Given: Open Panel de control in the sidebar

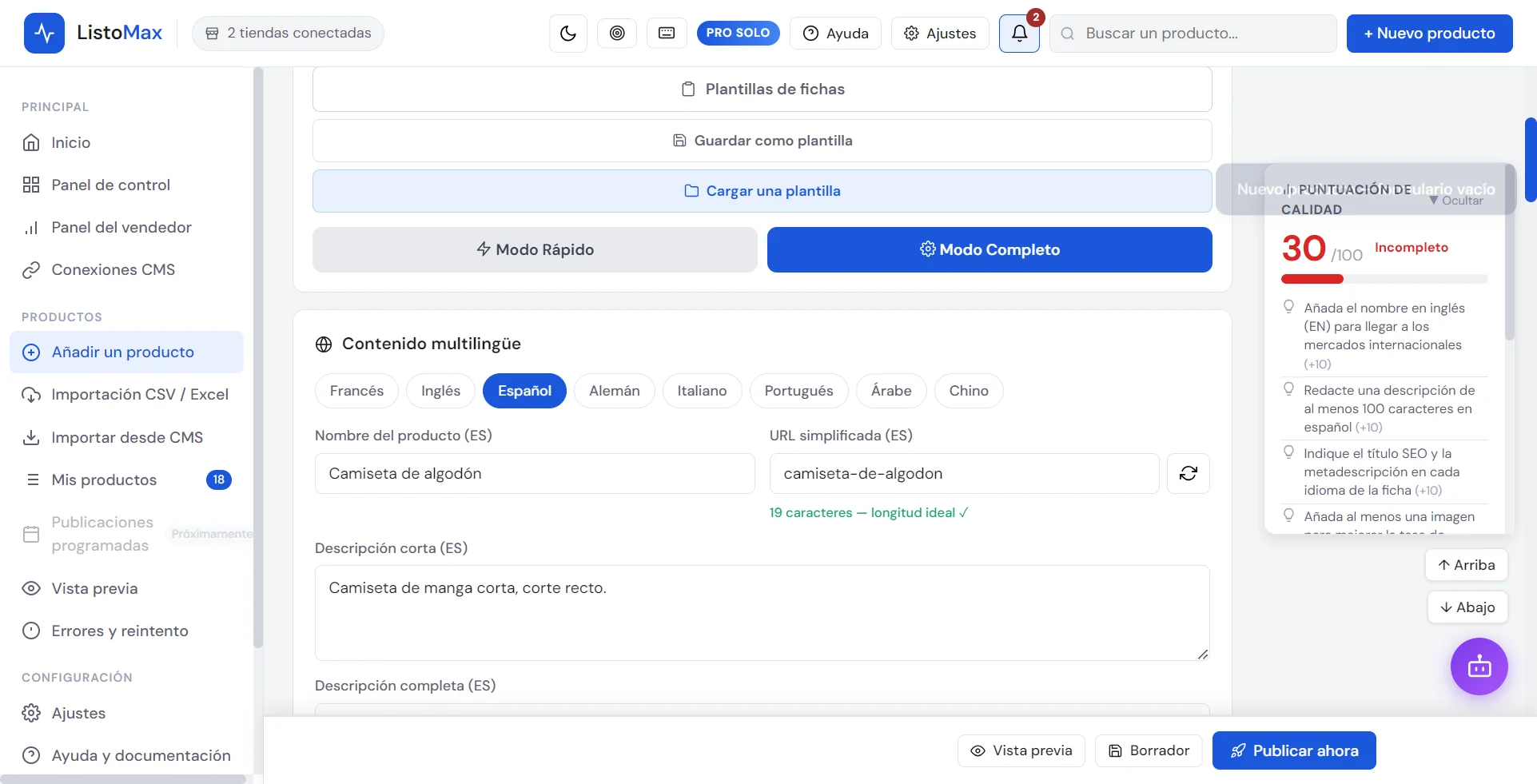Looking at the screenshot, I should click(x=128, y=185).
